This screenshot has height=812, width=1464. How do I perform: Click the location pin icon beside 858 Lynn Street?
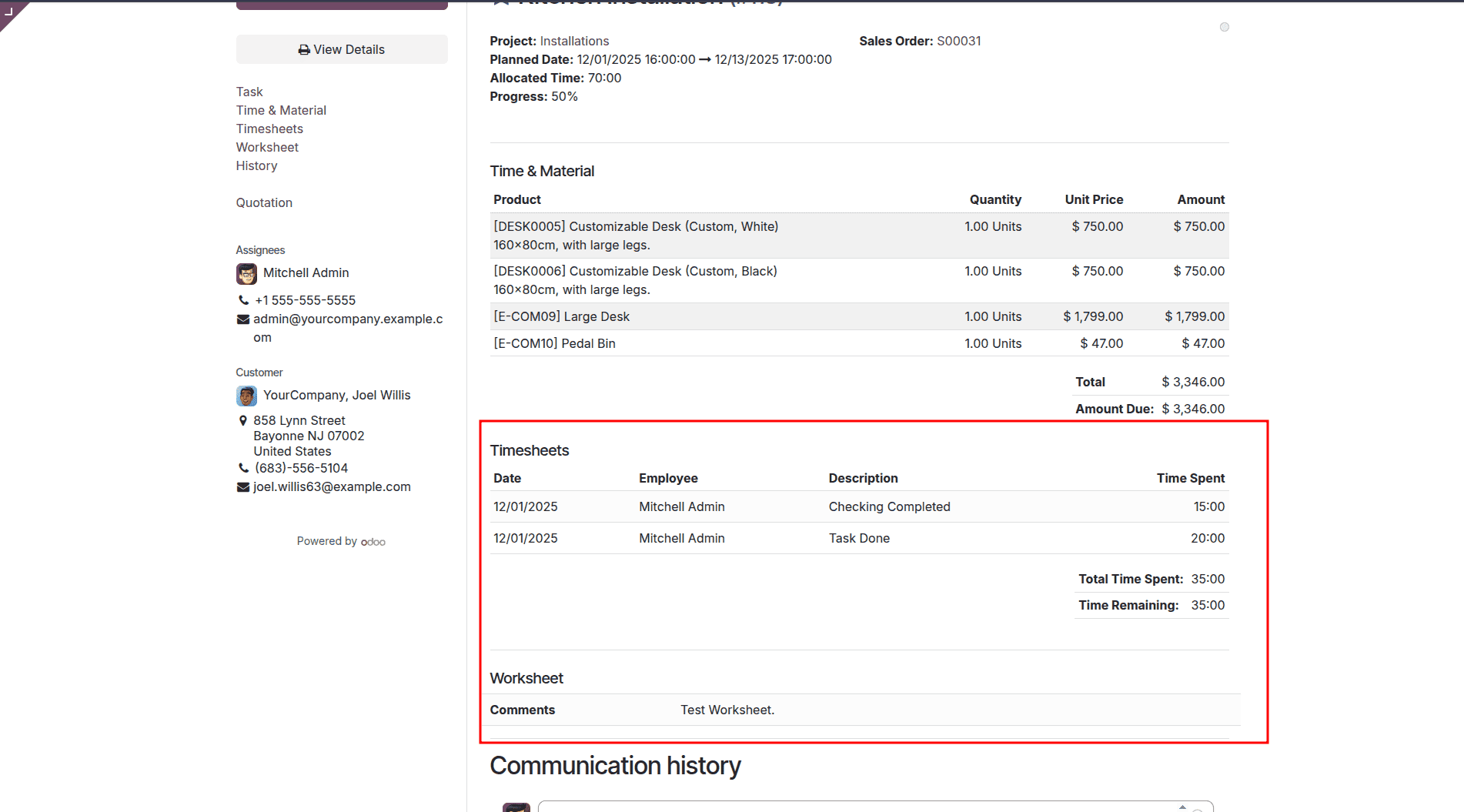pos(243,420)
